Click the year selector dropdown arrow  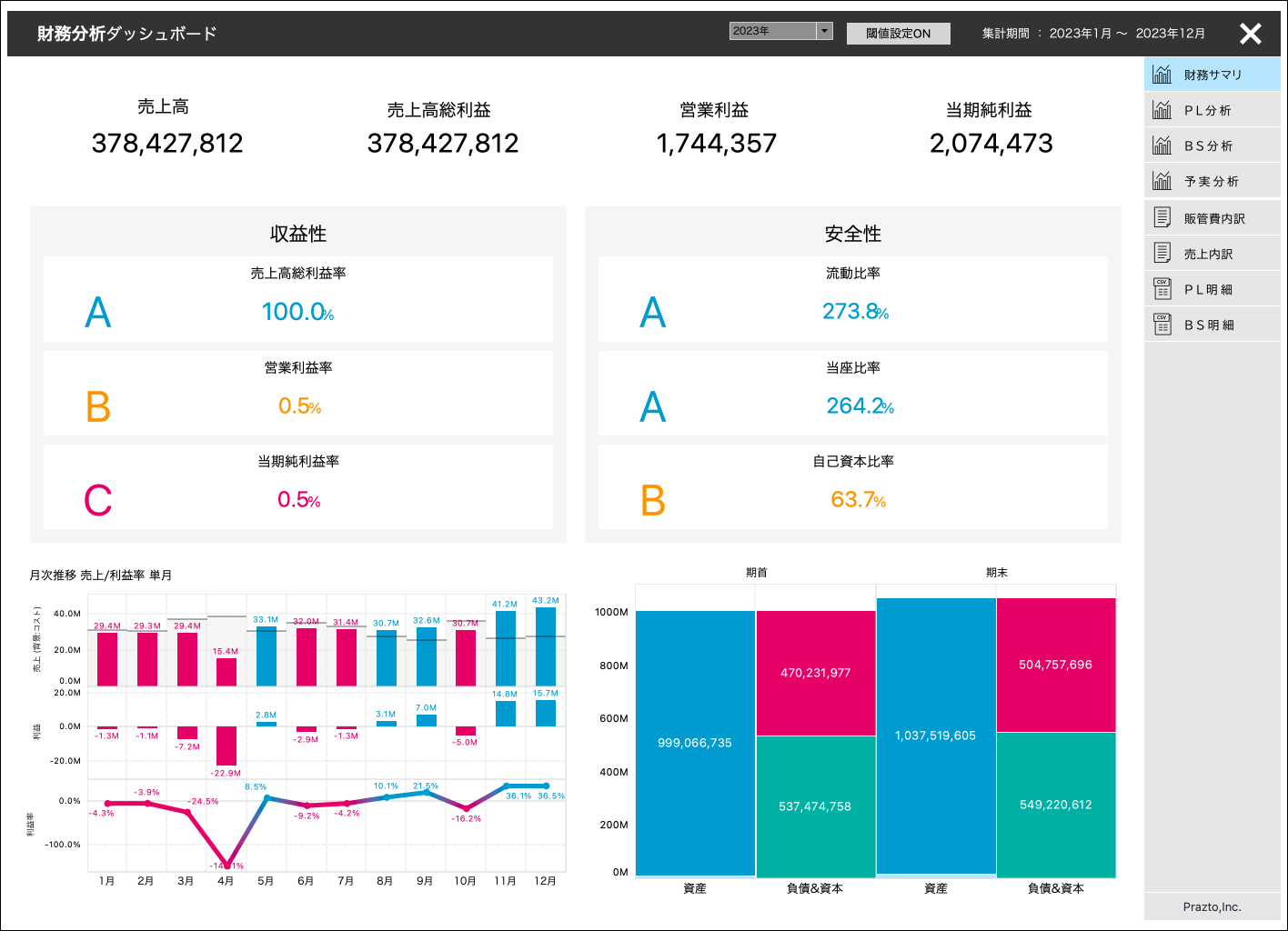click(x=823, y=30)
